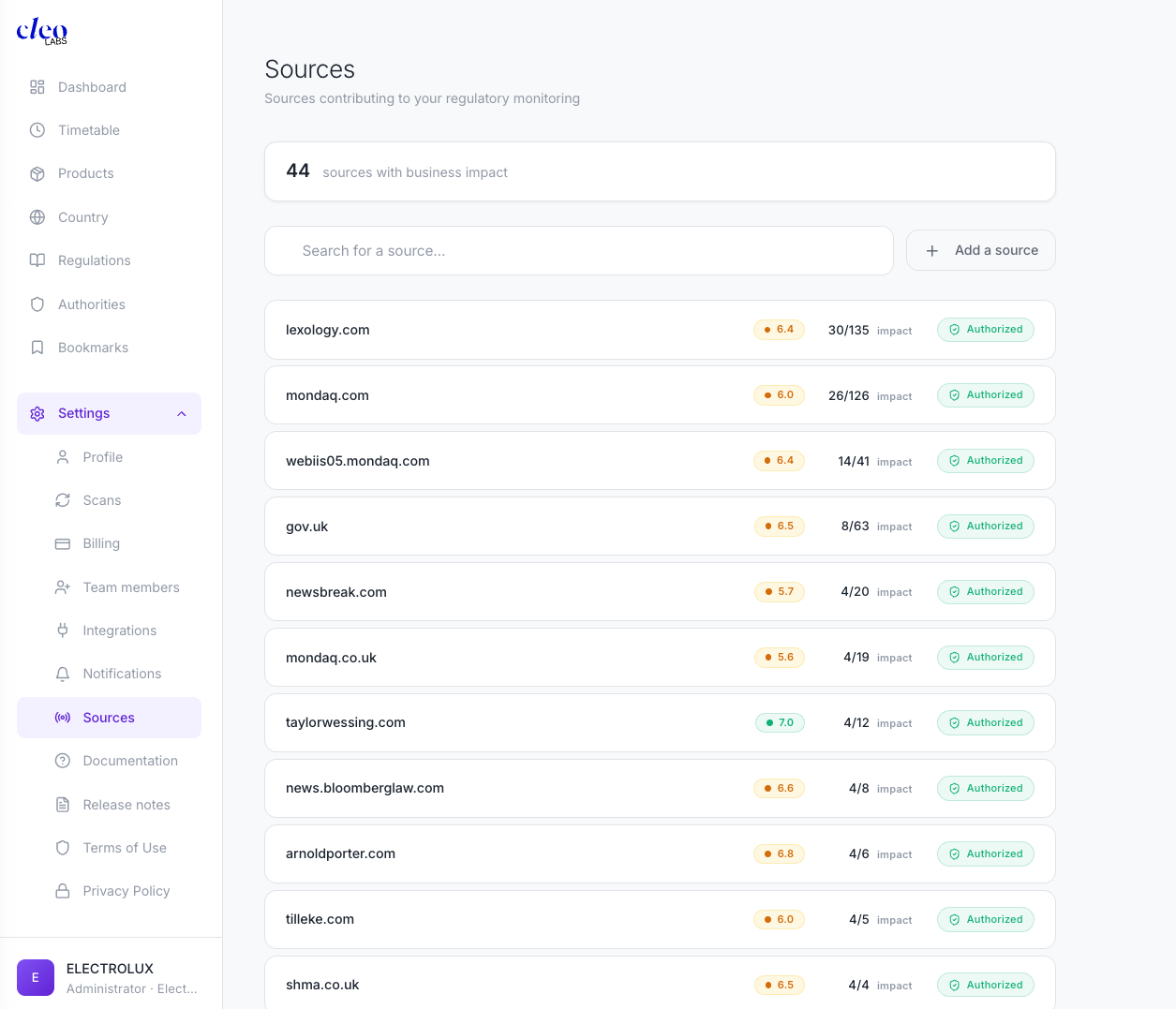Click the Search for a source field

point(579,251)
